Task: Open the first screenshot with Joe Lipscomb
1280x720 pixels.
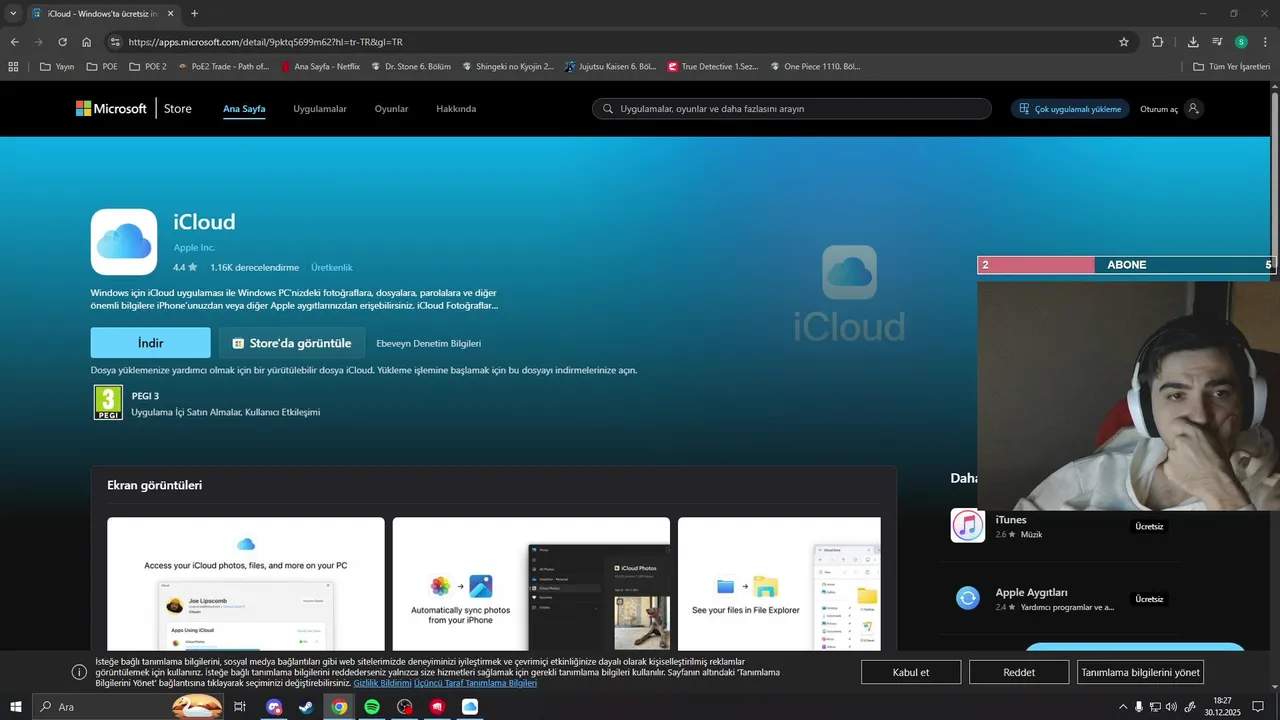Action: pos(246,584)
